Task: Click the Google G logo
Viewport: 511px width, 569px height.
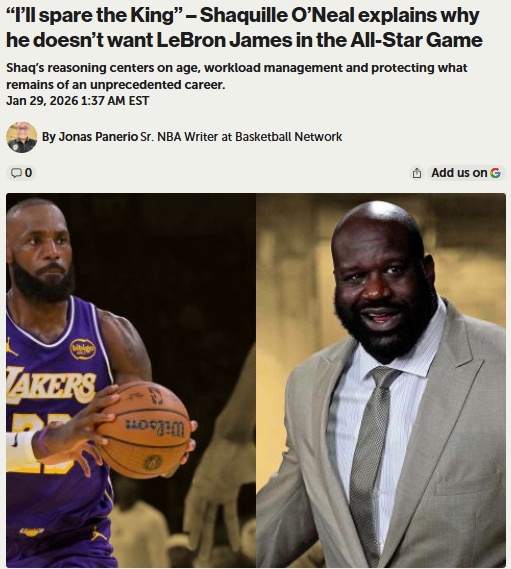Action: [x=495, y=173]
